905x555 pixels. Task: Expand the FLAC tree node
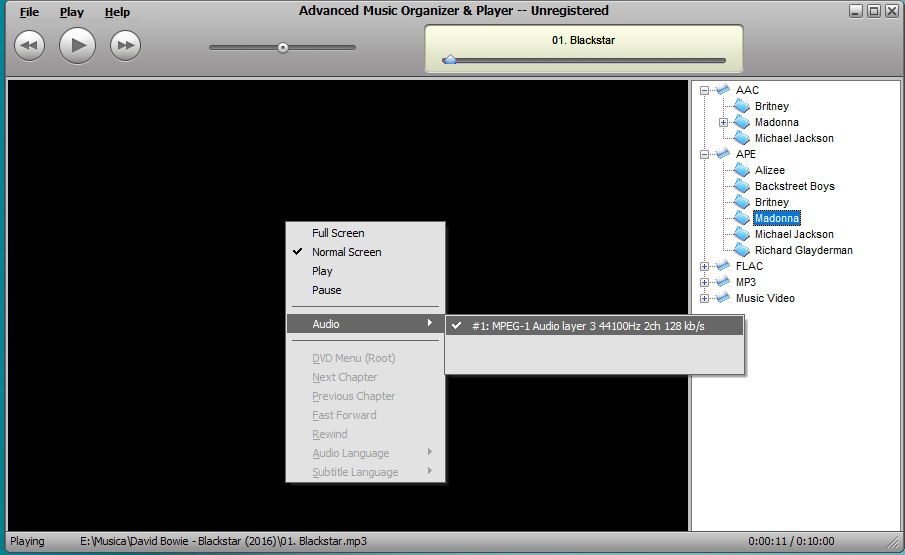coord(705,266)
